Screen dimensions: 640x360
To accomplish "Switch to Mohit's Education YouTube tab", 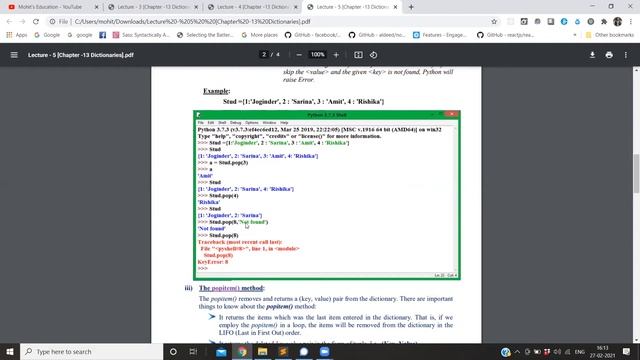I will point(51,7).
